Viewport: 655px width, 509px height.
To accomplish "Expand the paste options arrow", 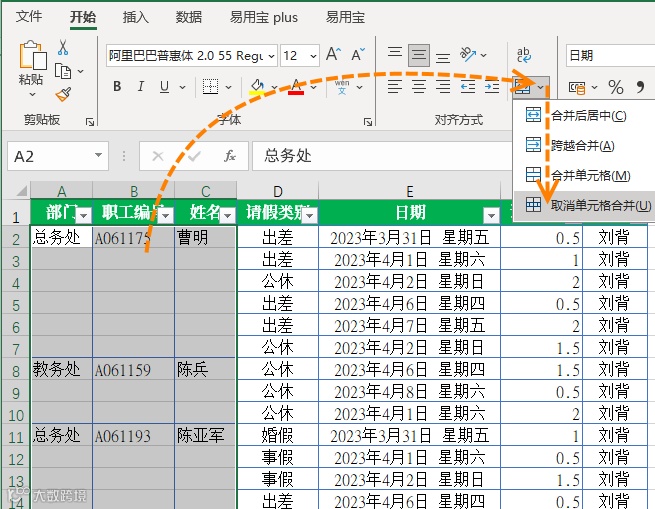I will click(32, 94).
